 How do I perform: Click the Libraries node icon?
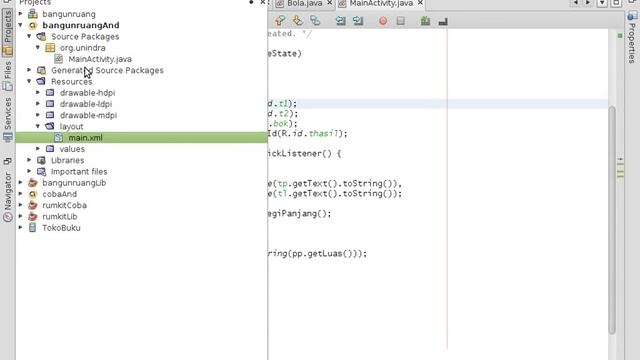tap(41, 160)
